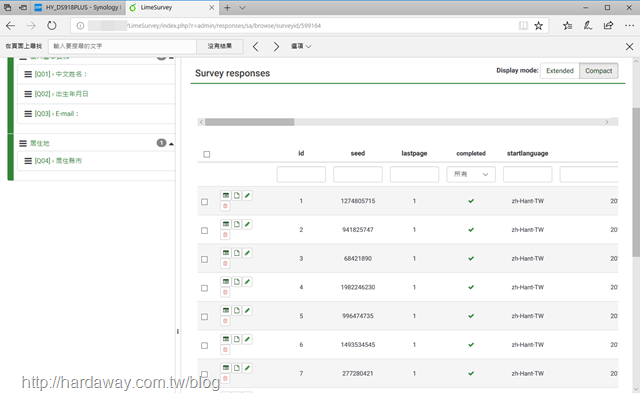This screenshot has width=640, height=393.
Task: Tick the checkbox for response id 2
Action: (x=204, y=231)
